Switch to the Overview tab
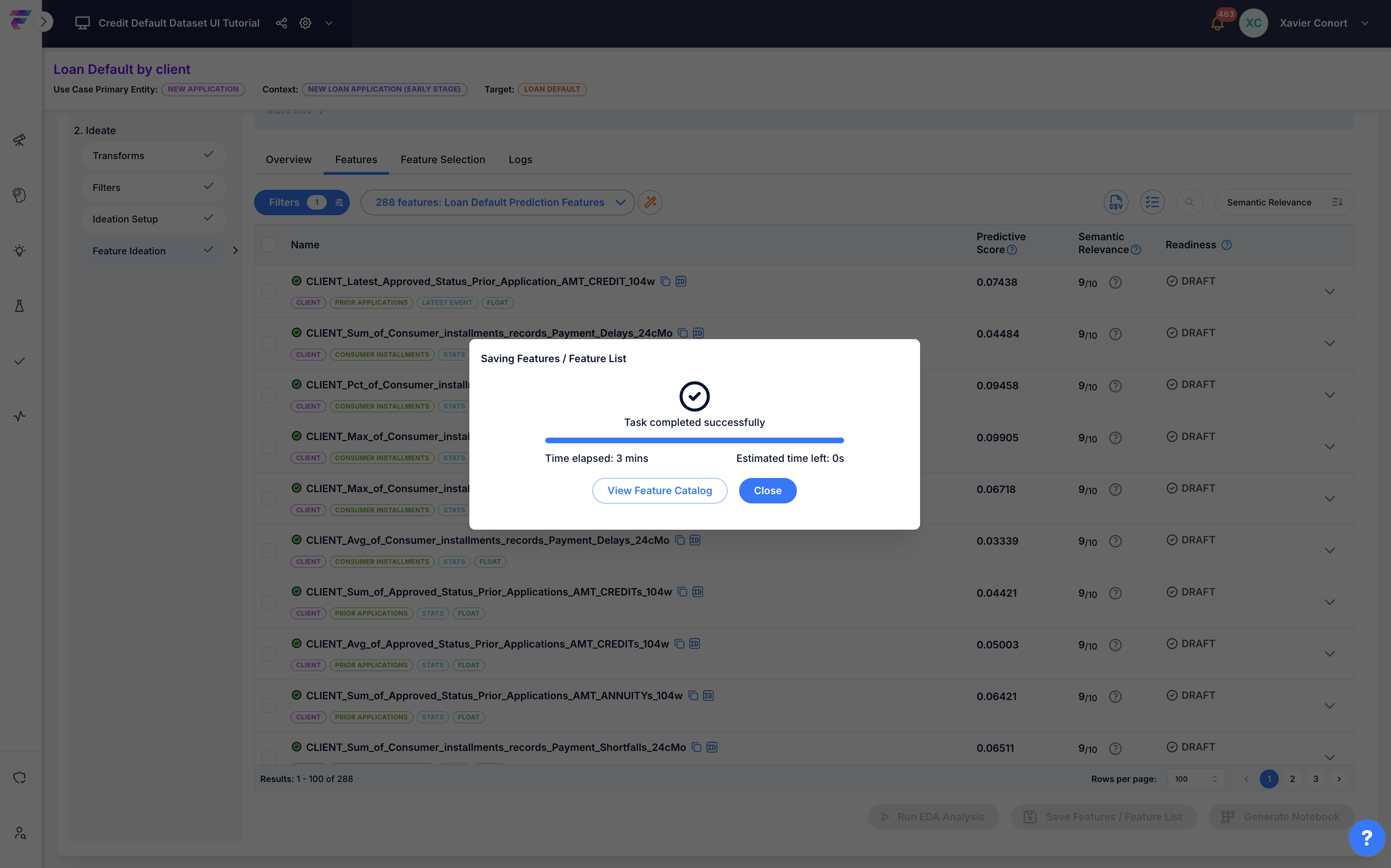The width and height of the screenshot is (1391, 868). (288, 159)
